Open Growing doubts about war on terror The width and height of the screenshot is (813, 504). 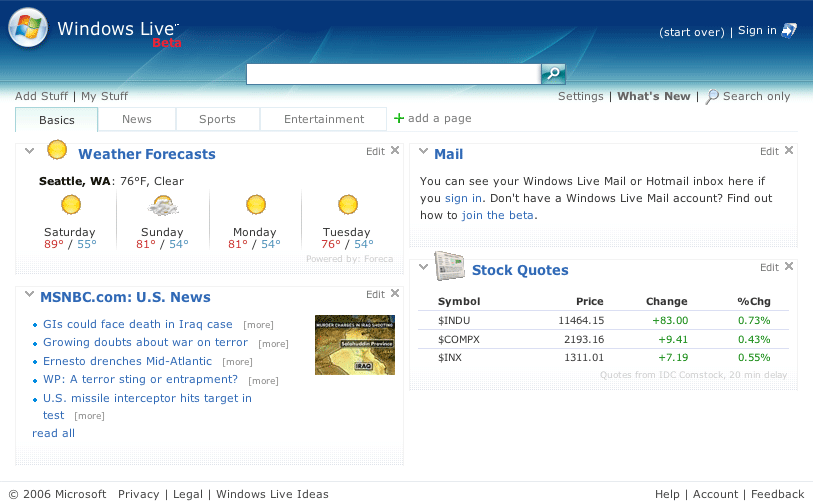[146, 342]
